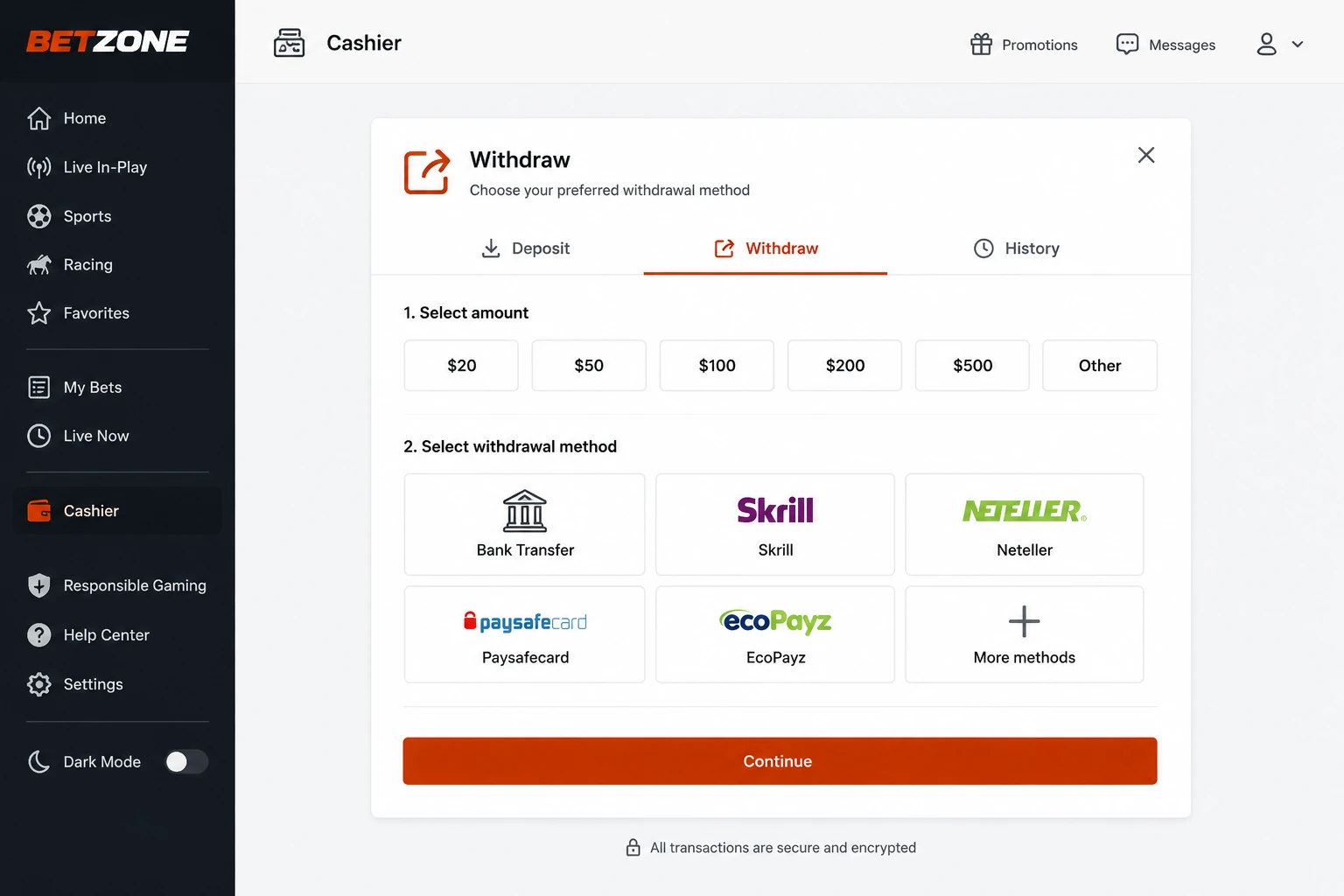
Task: Switch to the Deposit tab
Action: pyautogui.click(x=525, y=248)
